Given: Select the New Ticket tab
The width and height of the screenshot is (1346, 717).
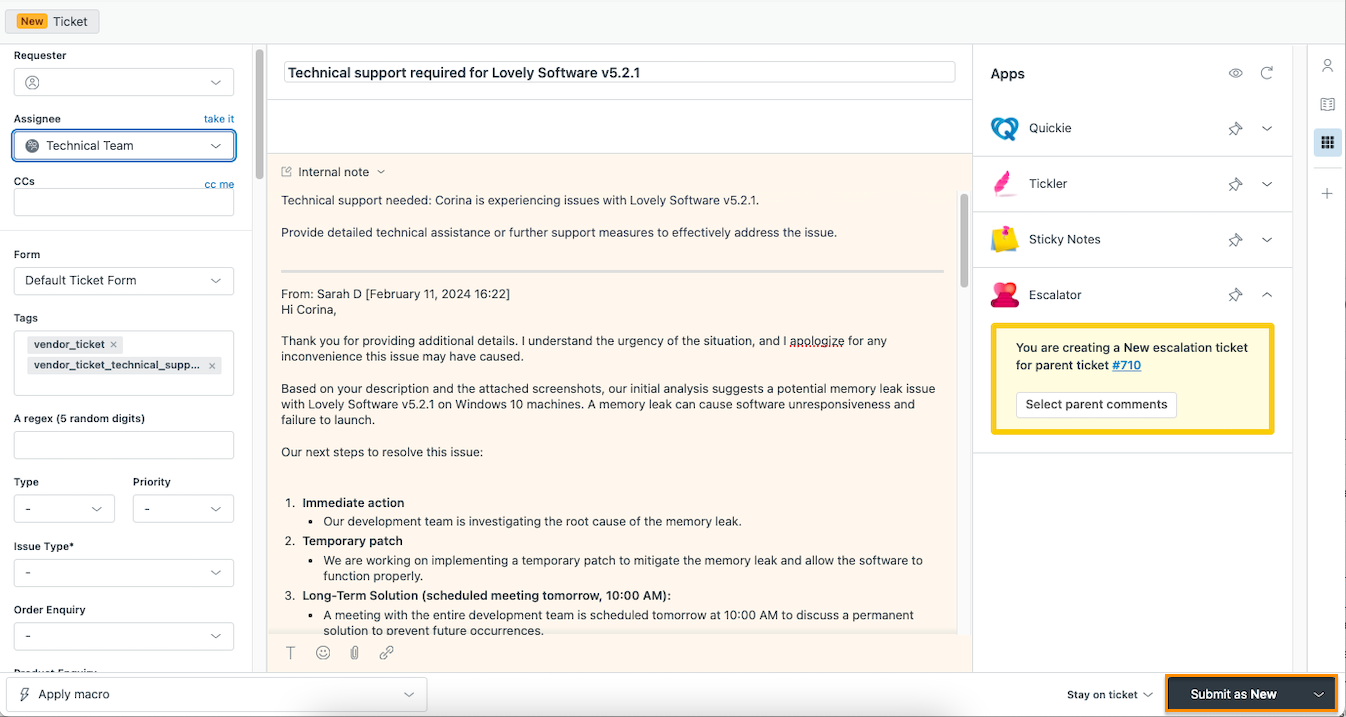Looking at the screenshot, I should click(x=52, y=21).
